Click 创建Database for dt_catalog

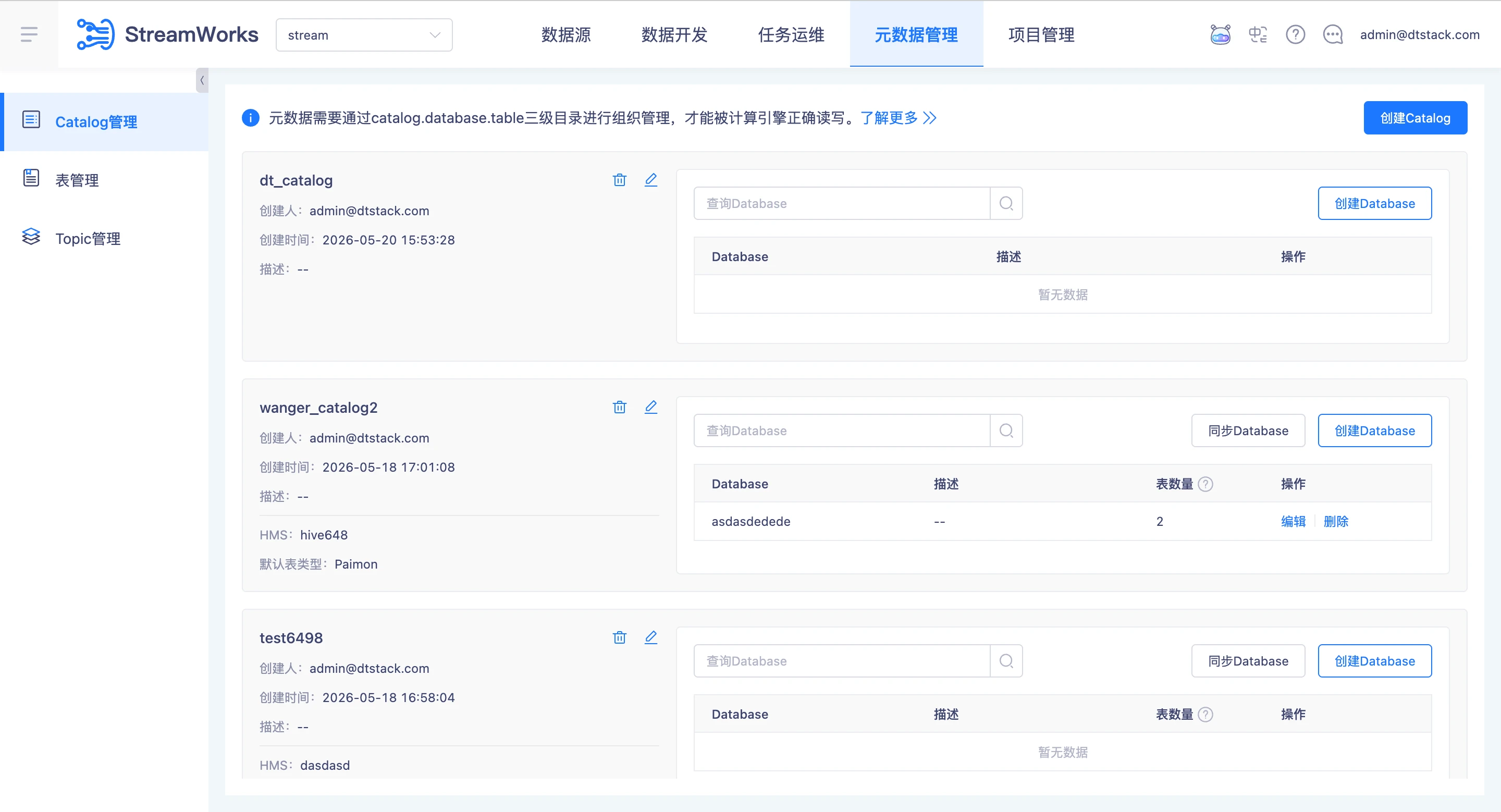click(1374, 203)
